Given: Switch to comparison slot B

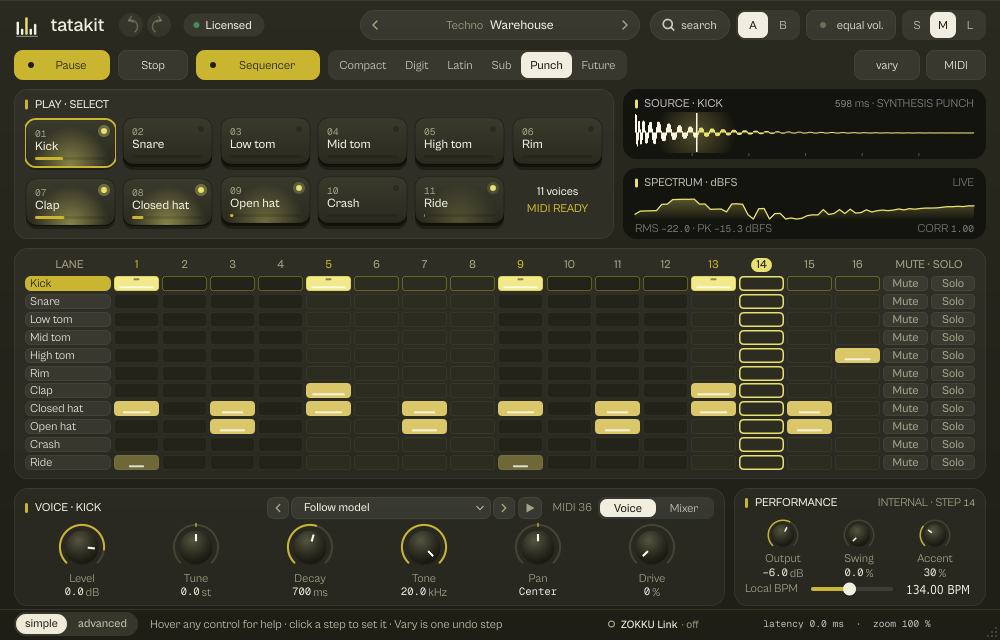Looking at the screenshot, I should tap(783, 25).
